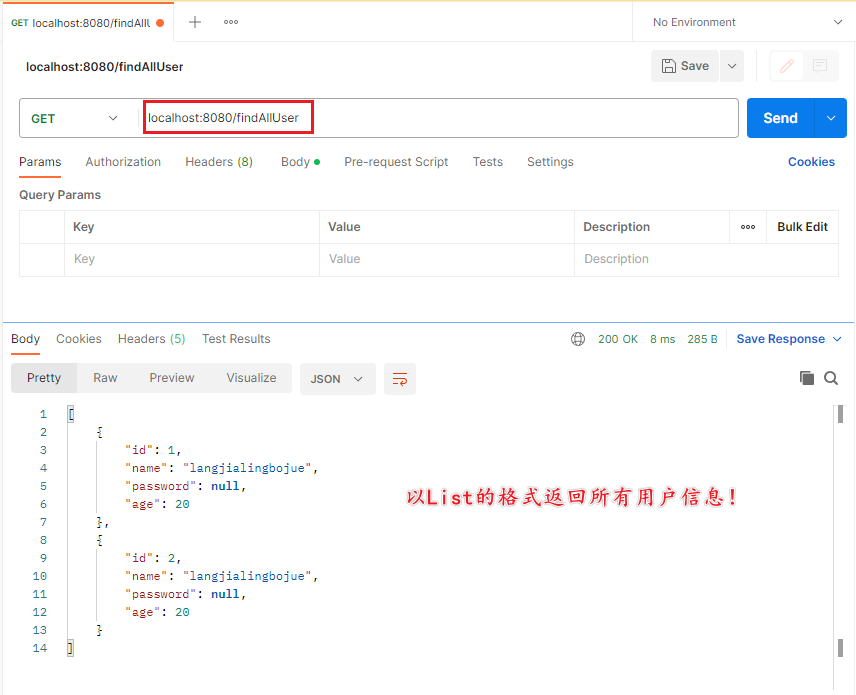
Task: Click the pencil edit icon near Save
Action: tap(787, 66)
